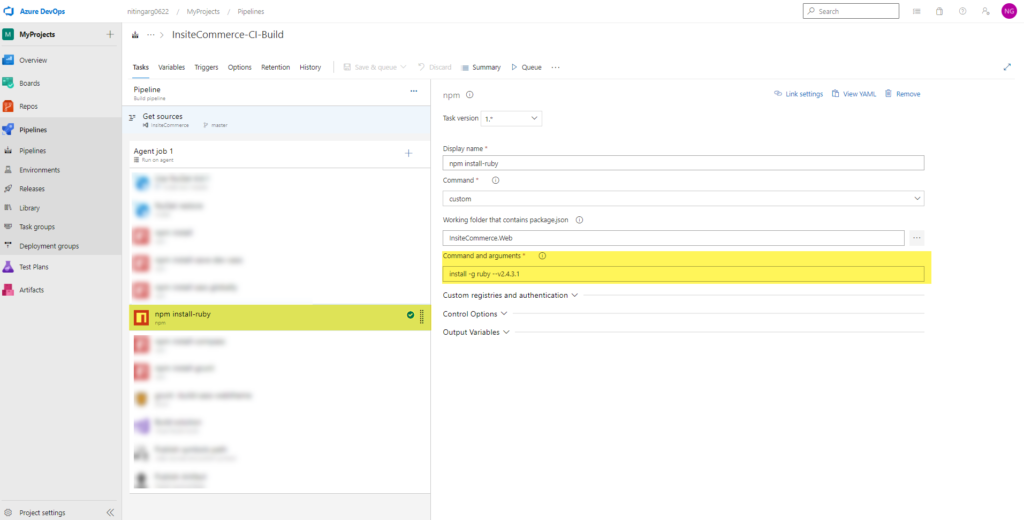
Task: Click info icon beside Command label
Action: pos(495,180)
